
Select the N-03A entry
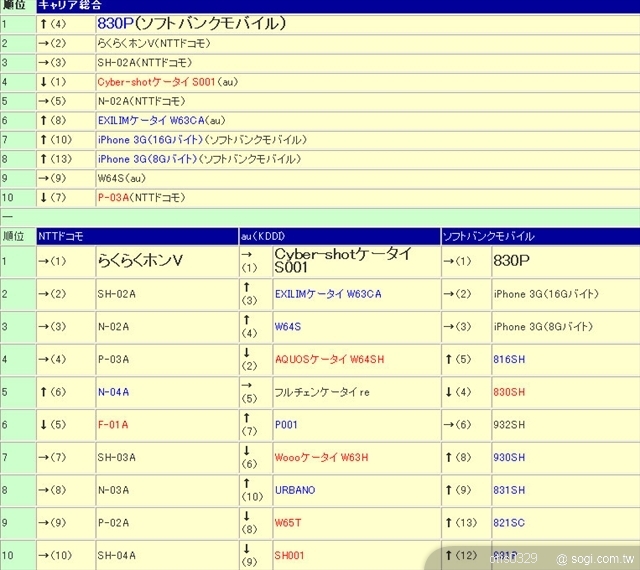coord(113,490)
